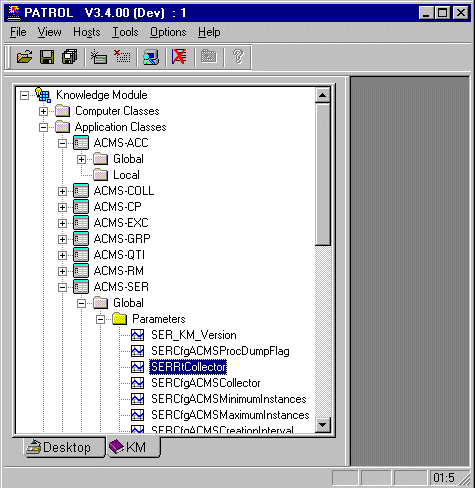Click the add host toolbar icon

pos(99,57)
